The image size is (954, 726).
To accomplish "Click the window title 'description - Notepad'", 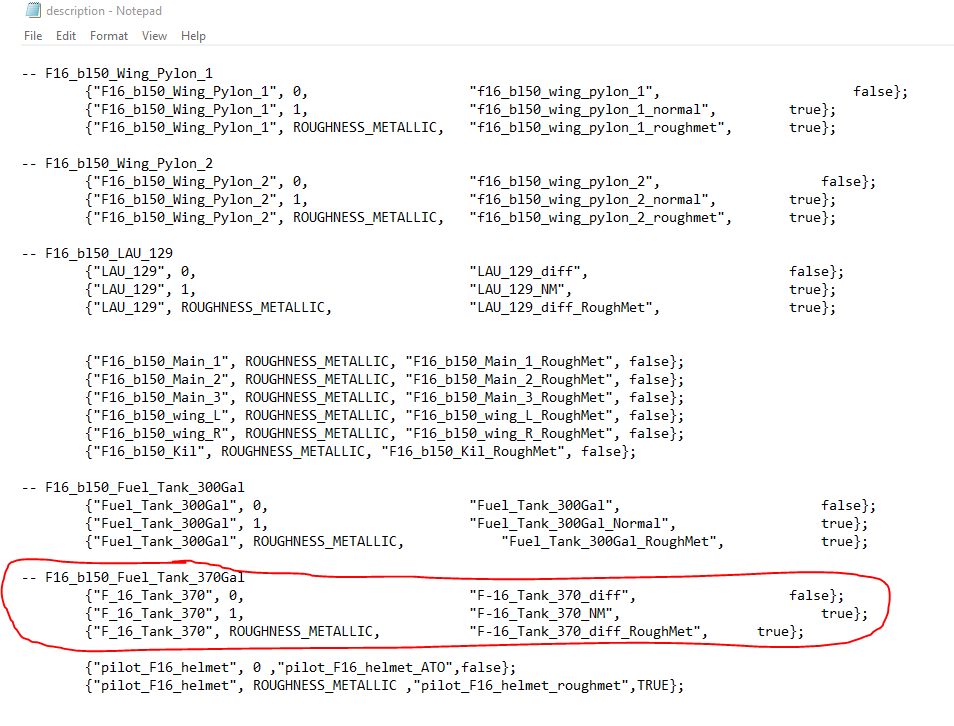I will pyautogui.click(x=104, y=11).
